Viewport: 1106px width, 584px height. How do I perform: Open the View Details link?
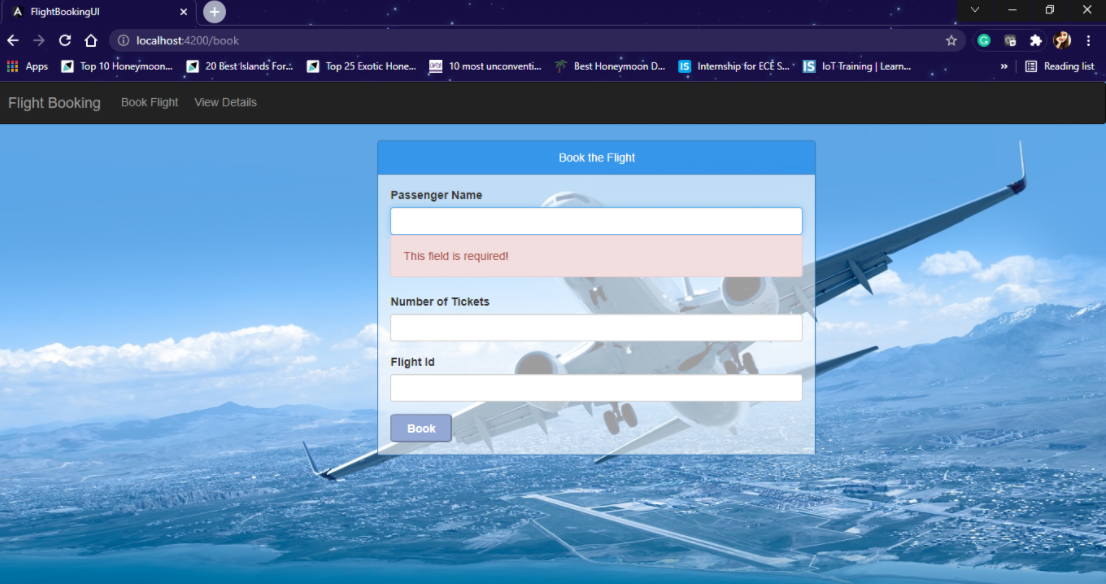click(225, 102)
